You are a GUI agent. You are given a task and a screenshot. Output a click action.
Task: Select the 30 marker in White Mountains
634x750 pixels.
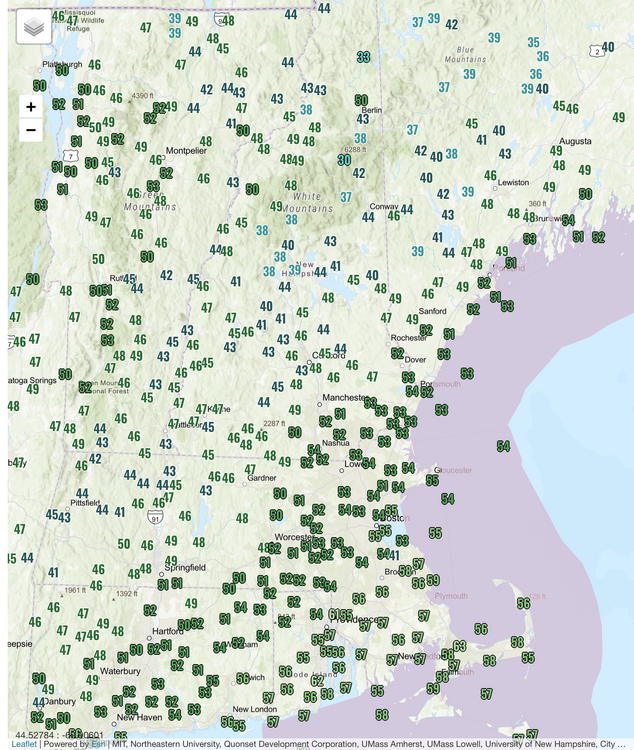(344, 160)
